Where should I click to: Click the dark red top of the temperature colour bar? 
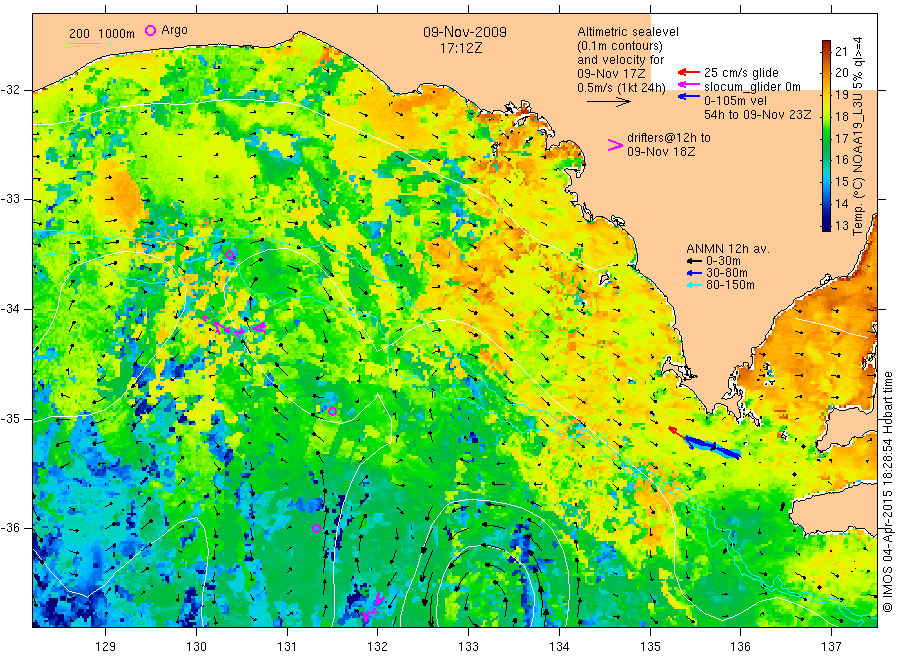[x=826, y=46]
